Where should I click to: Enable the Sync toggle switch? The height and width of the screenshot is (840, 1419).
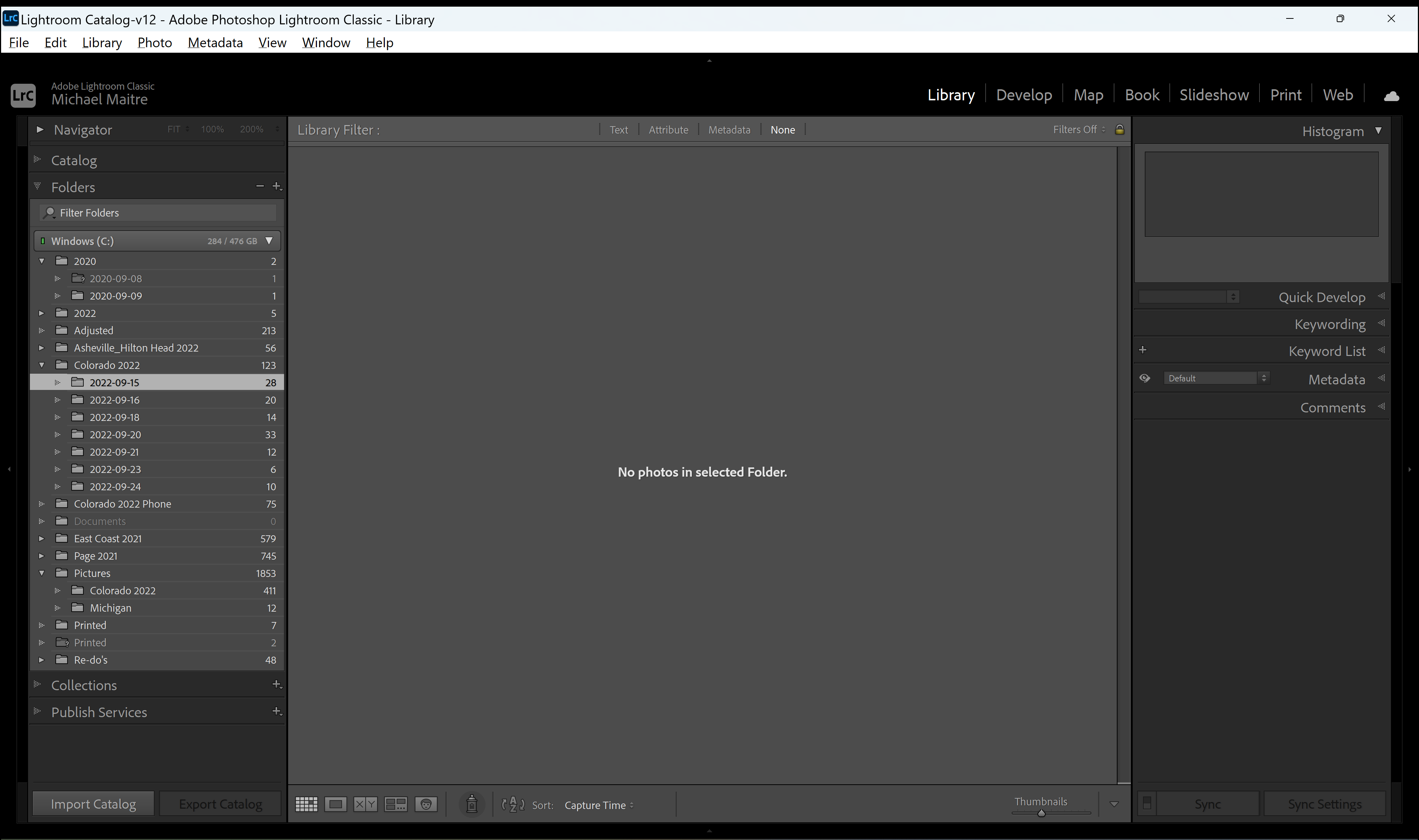(1147, 803)
